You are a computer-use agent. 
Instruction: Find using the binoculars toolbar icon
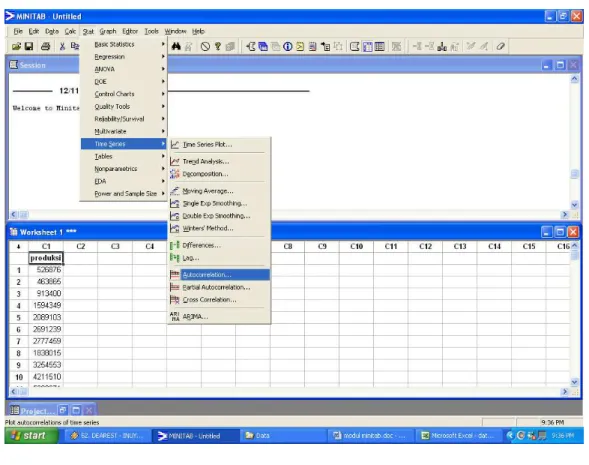coord(176,46)
